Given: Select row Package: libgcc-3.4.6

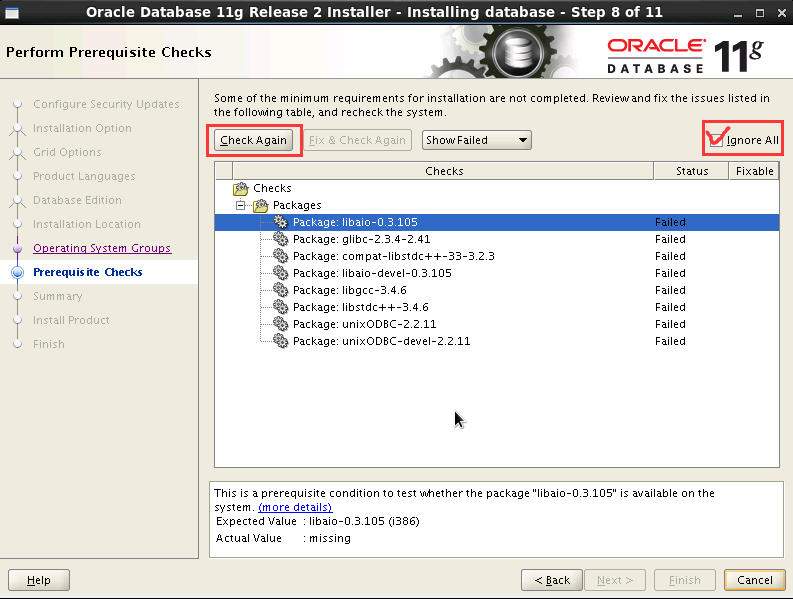Looking at the screenshot, I should pyautogui.click(x=497, y=290).
